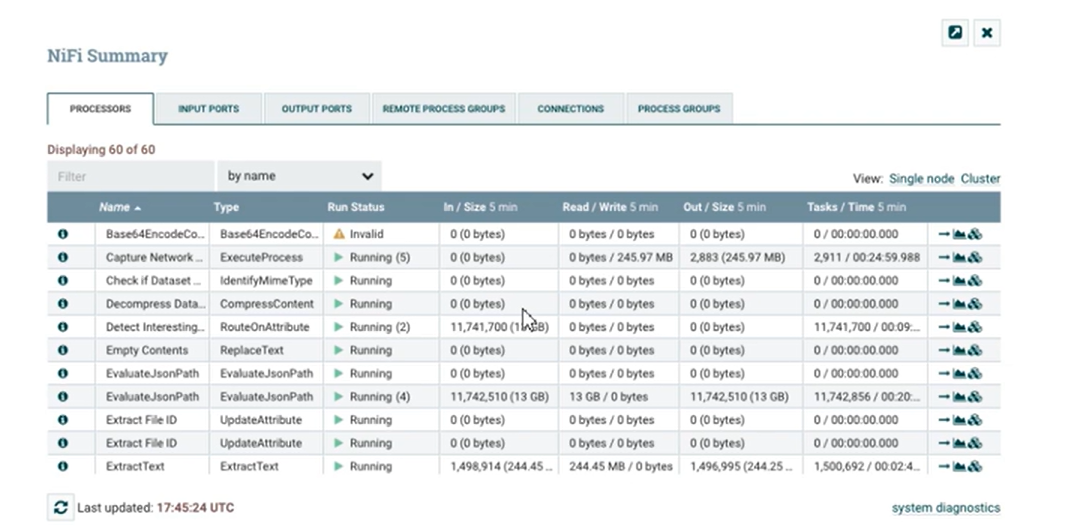Go to Capture Network processor on canvas
This screenshot has height=532, width=1083.
pyautogui.click(x=943, y=258)
